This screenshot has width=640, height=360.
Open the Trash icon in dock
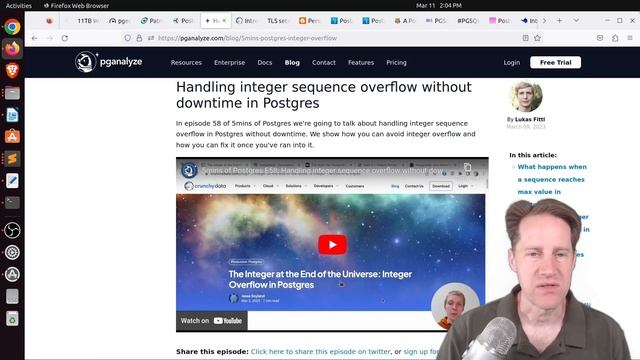click(x=12, y=318)
